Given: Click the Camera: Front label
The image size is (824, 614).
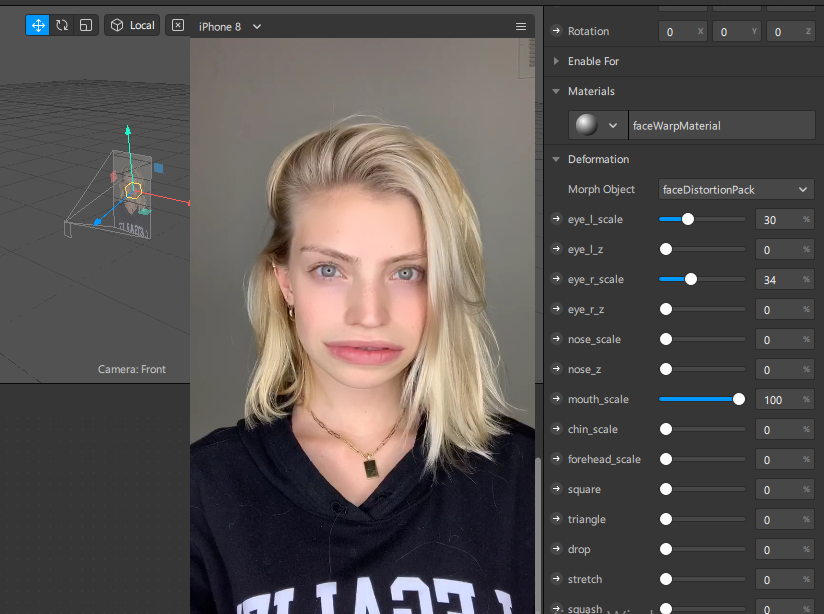Looking at the screenshot, I should [x=131, y=369].
